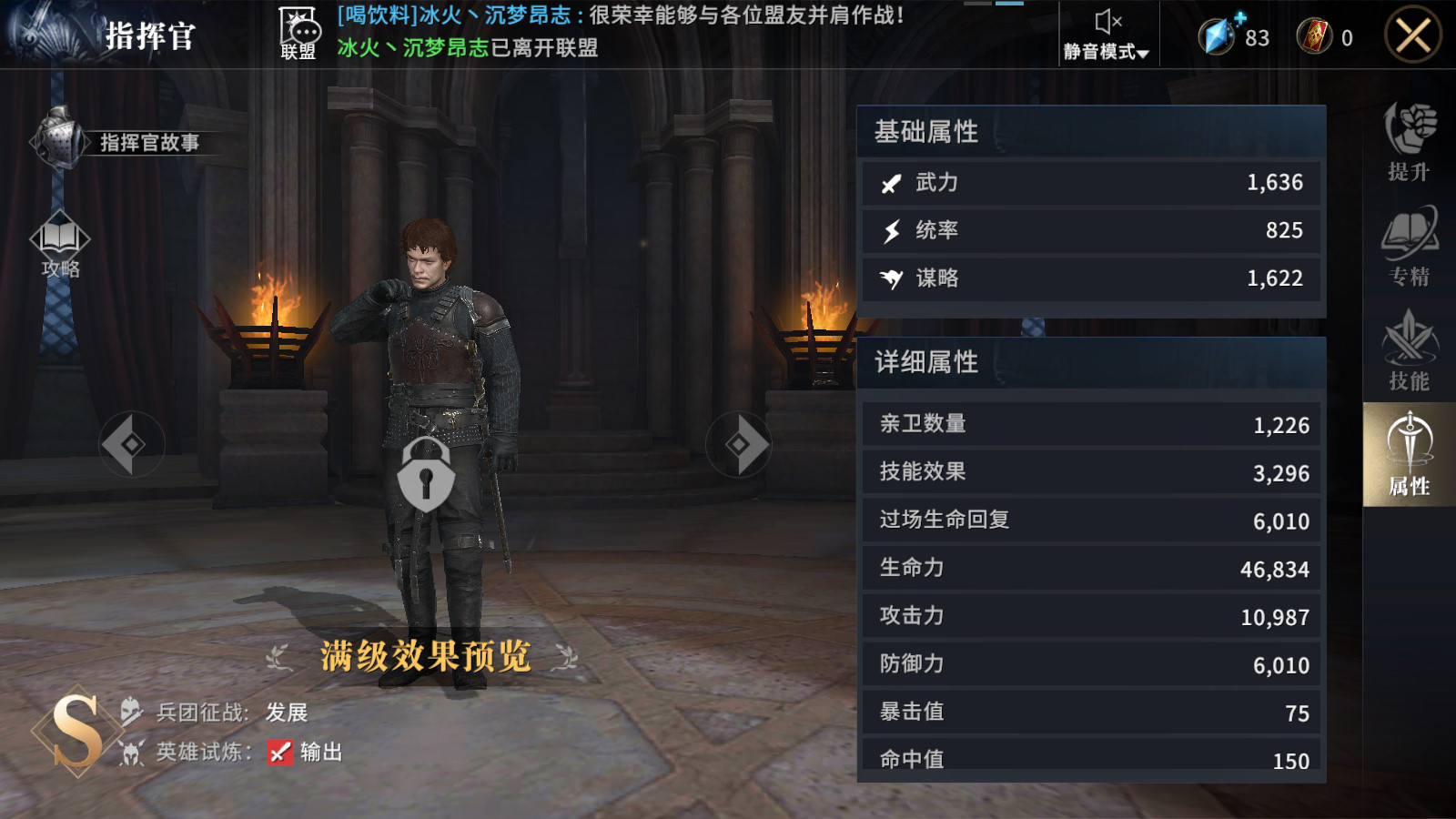Screen dimensions: 1456x819
Task: Switch to the 提升 upgrade tab
Action: pyautogui.click(x=1409, y=142)
